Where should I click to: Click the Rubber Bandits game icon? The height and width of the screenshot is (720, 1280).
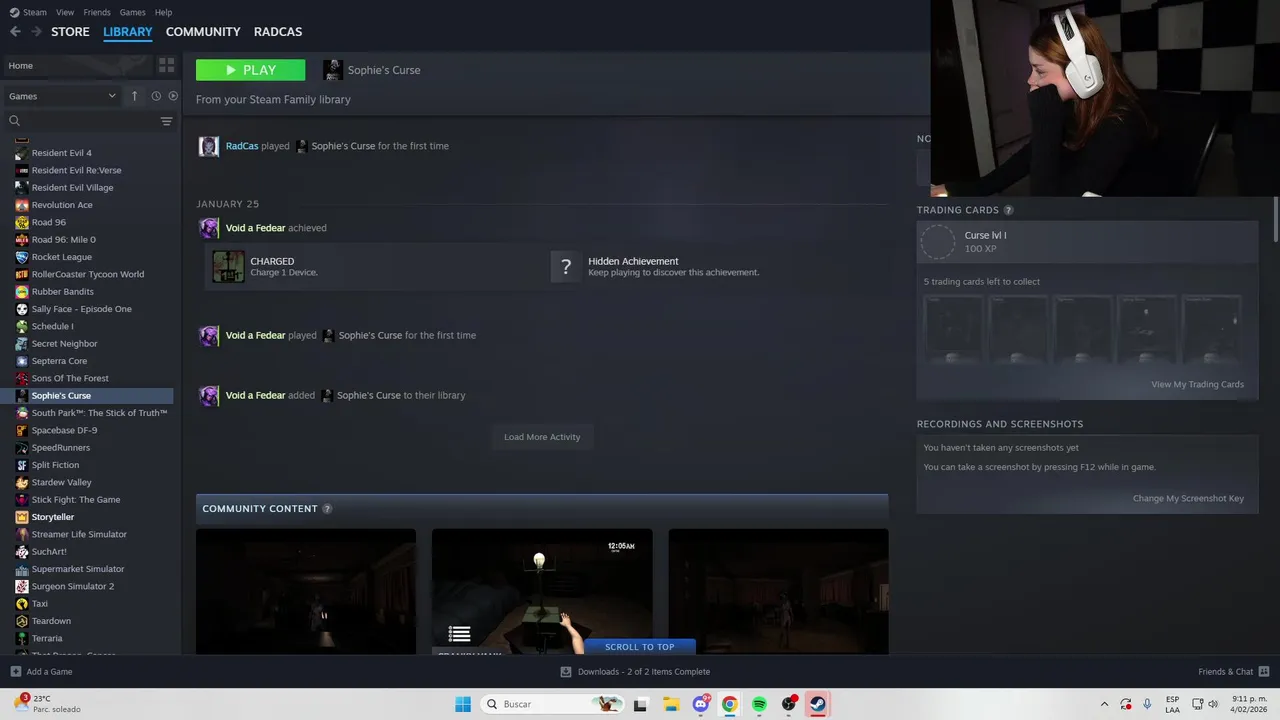coord(22,292)
